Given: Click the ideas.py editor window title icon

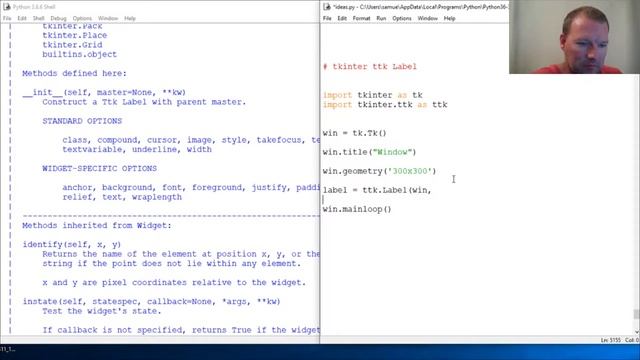Looking at the screenshot, I should (327, 7).
